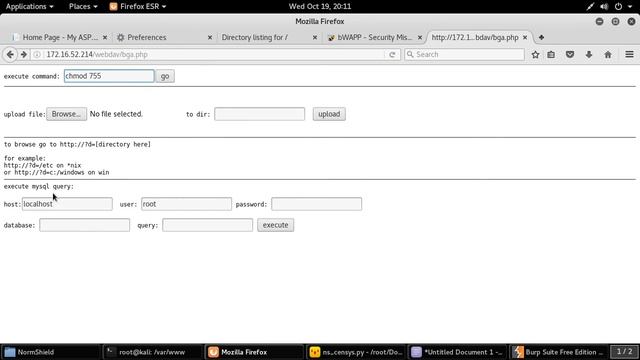Click Browse to choose a file
The height and width of the screenshot is (360, 640).
[x=66, y=114]
